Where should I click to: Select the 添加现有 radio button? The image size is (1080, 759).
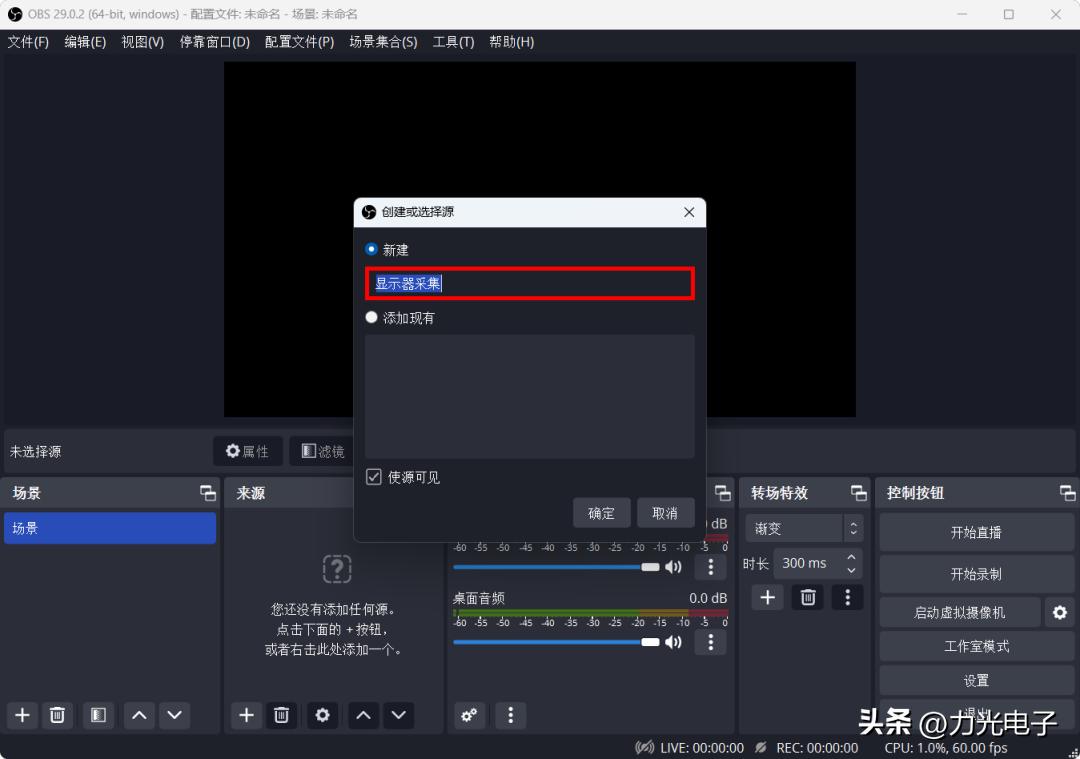point(371,317)
